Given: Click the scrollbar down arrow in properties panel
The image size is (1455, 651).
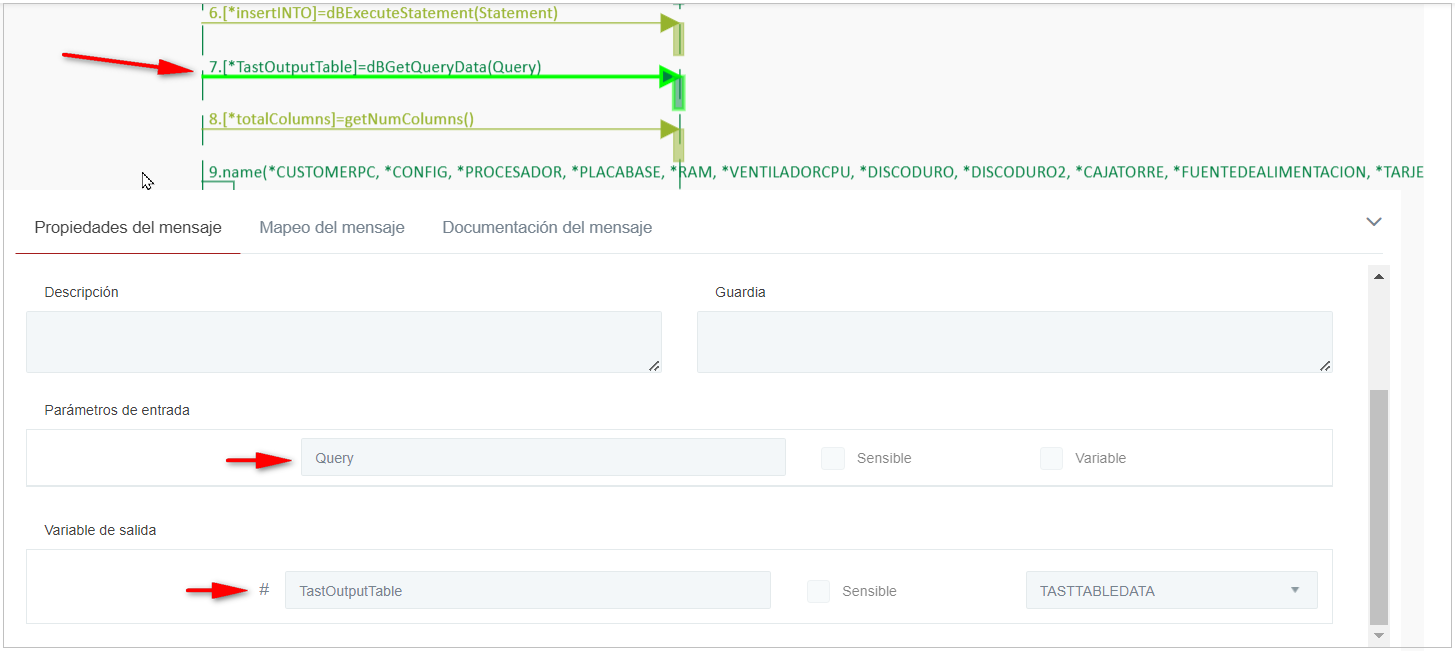Looking at the screenshot, I should [1379, 635].
